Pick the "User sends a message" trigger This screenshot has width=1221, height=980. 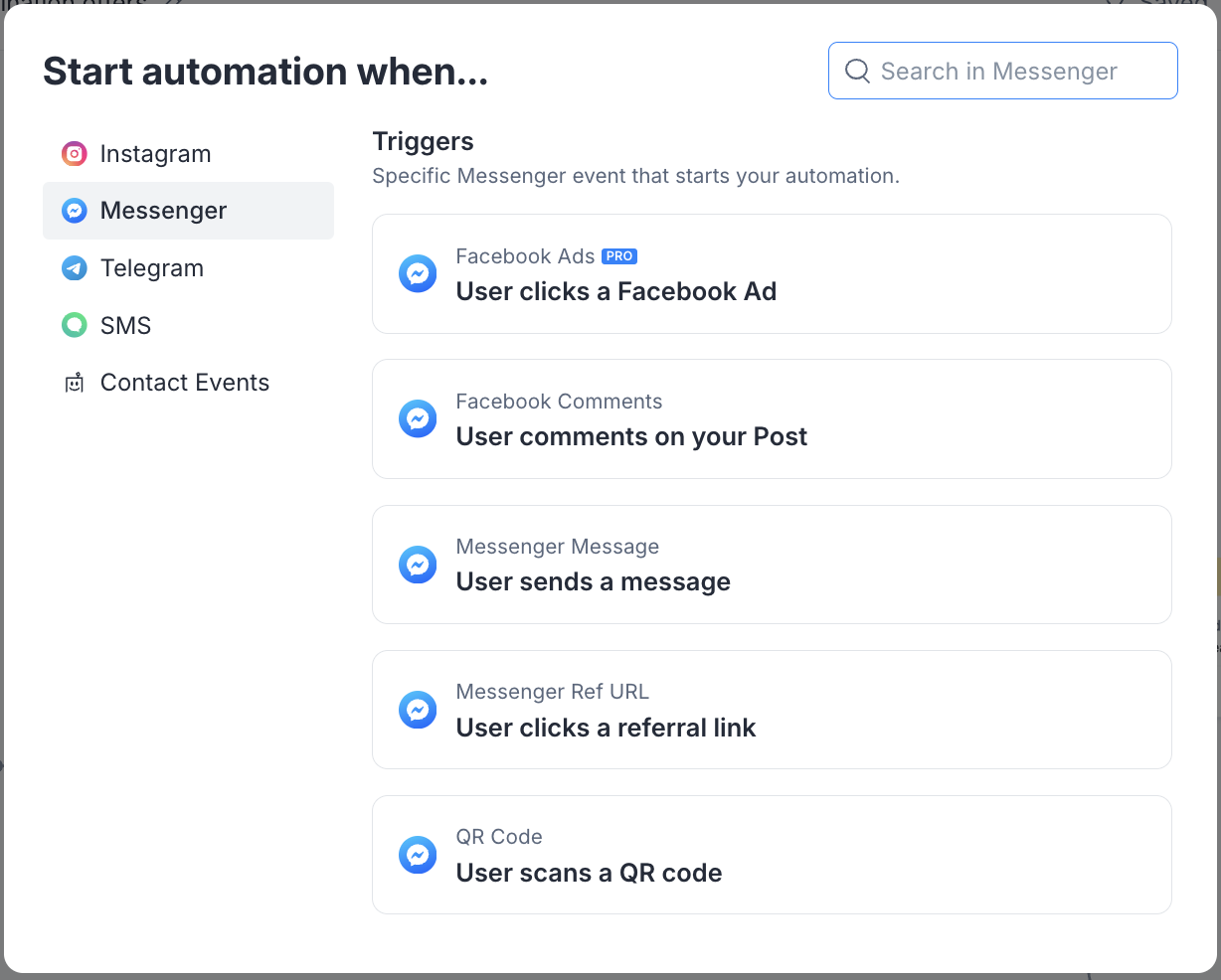click(x=772, y=565)
